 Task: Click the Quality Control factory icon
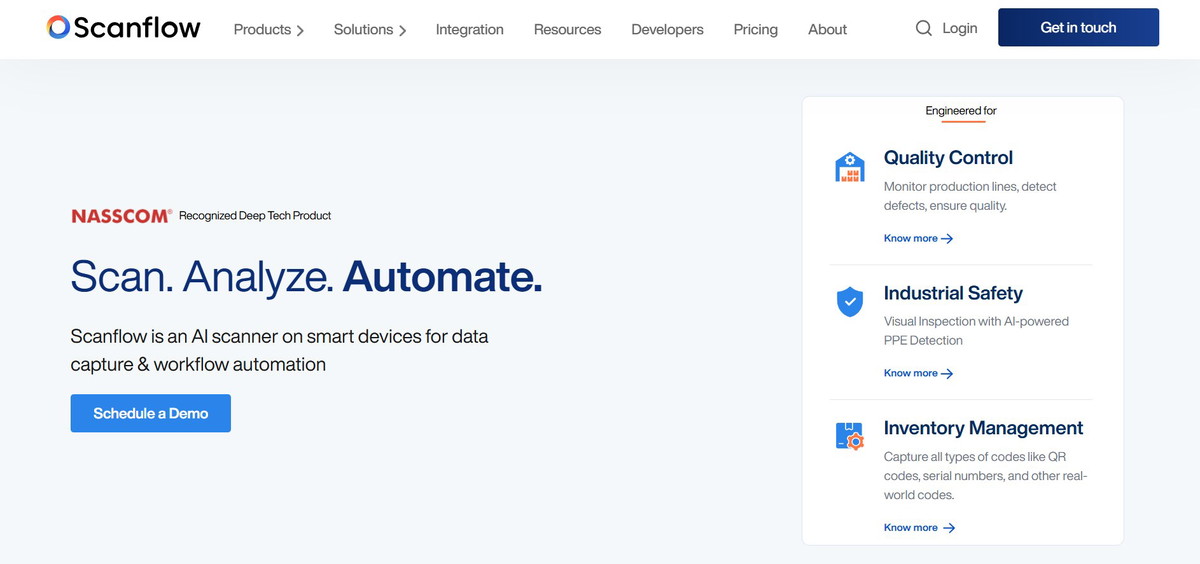click(x=849, y=167)
